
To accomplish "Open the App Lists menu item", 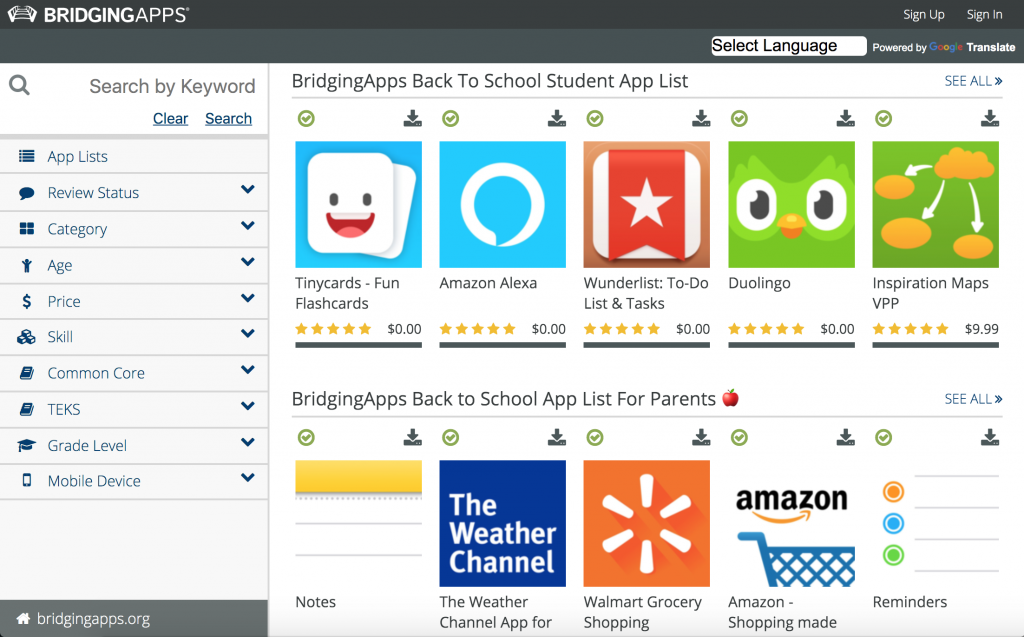I will (x=134, y=156).
